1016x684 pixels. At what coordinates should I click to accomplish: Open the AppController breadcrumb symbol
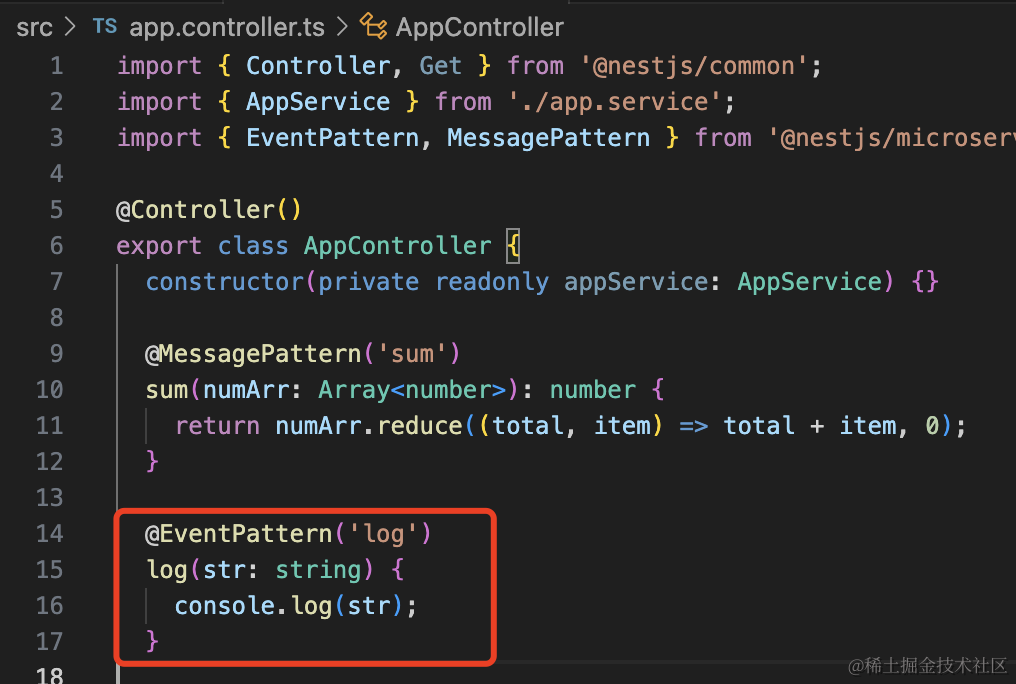pos(479,27)
